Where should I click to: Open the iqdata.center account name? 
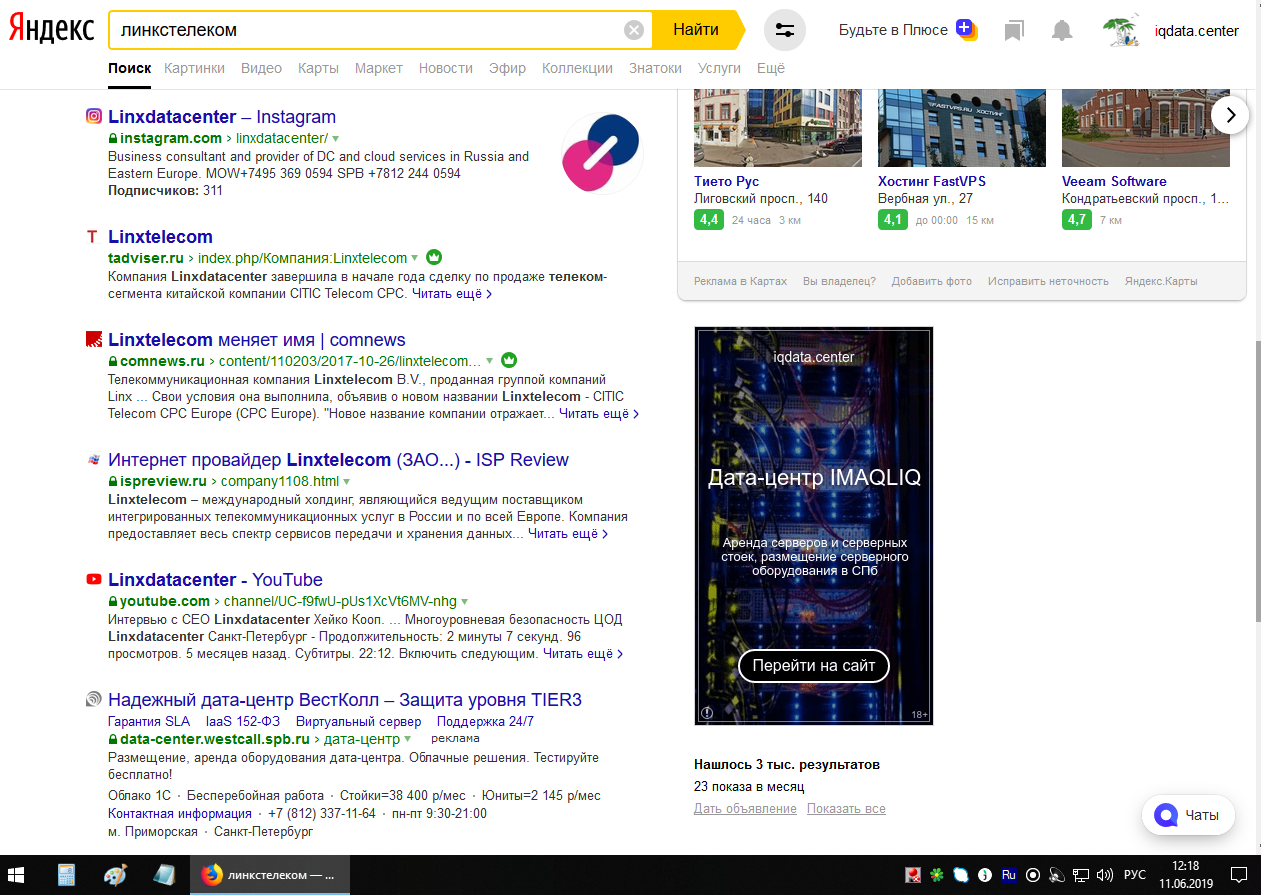[x=1196, y=31]
